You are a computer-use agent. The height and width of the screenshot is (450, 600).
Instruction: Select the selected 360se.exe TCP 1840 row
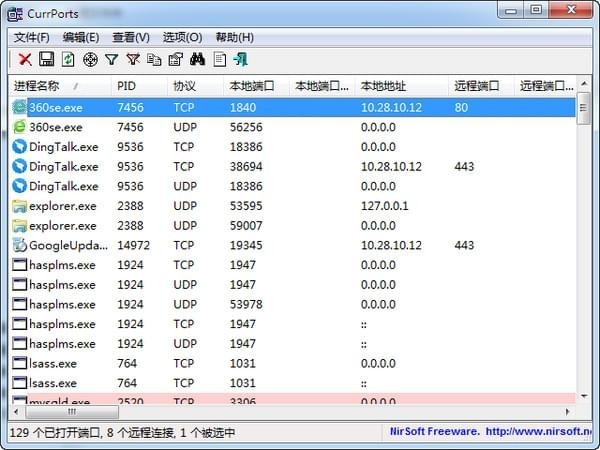point(293,108)
